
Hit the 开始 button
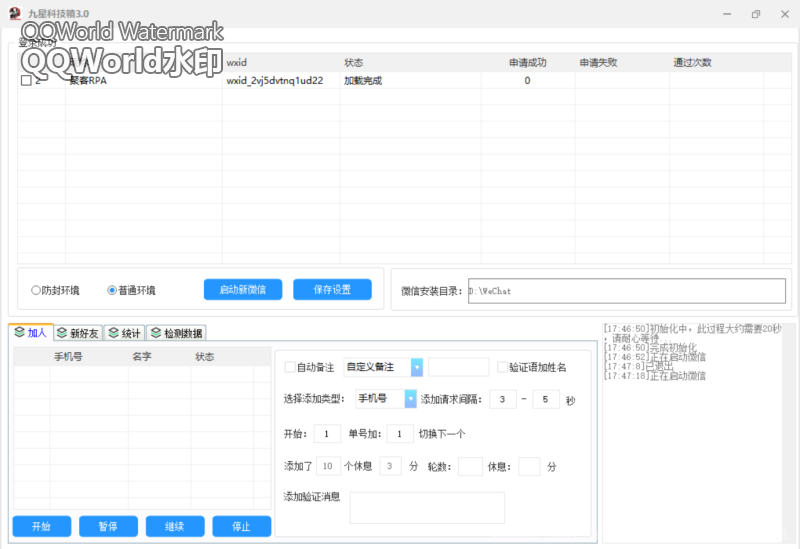41,526
